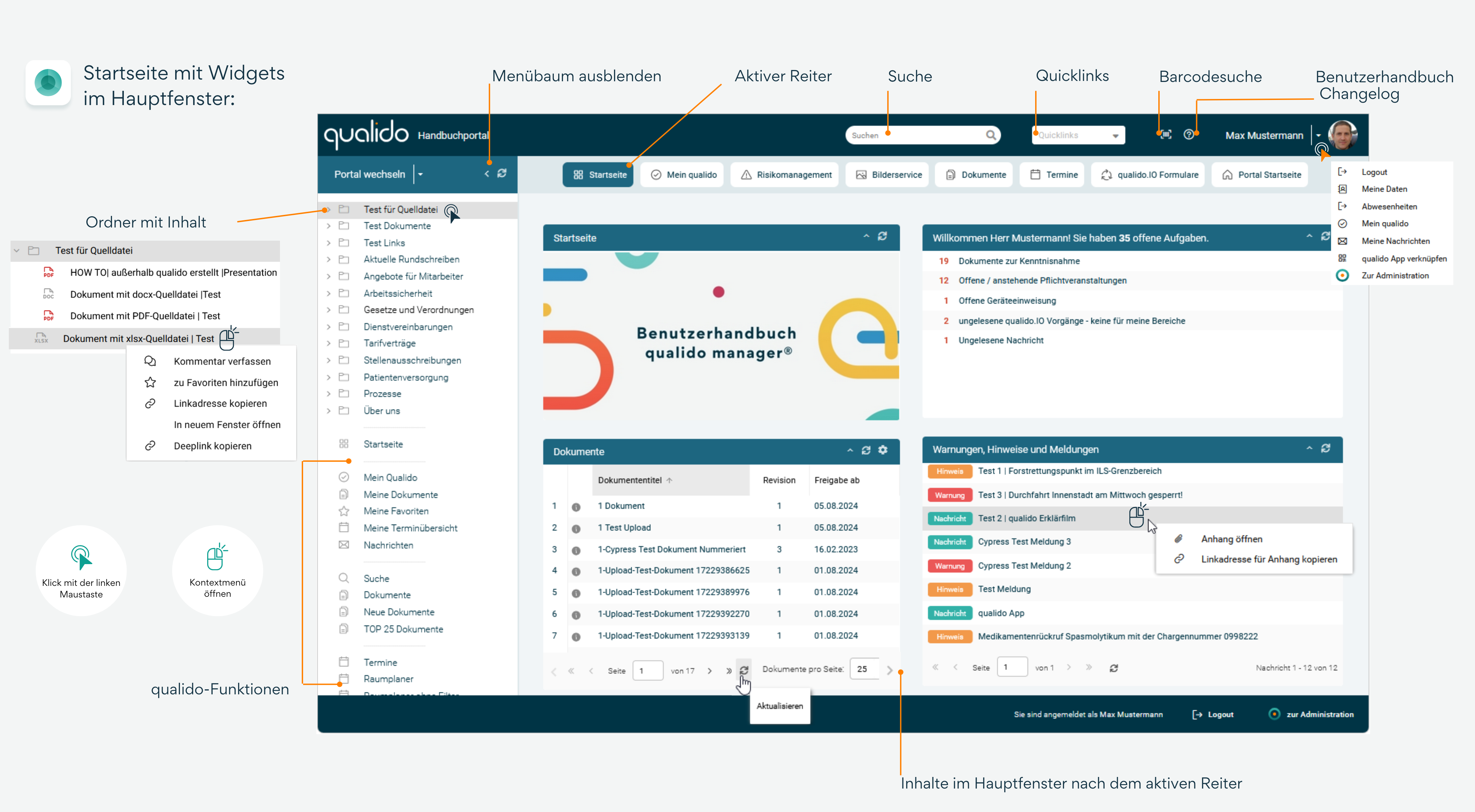Click the Suche magnifier icon in sidebar
The image size is (1475, 812).
click(344, 578)
